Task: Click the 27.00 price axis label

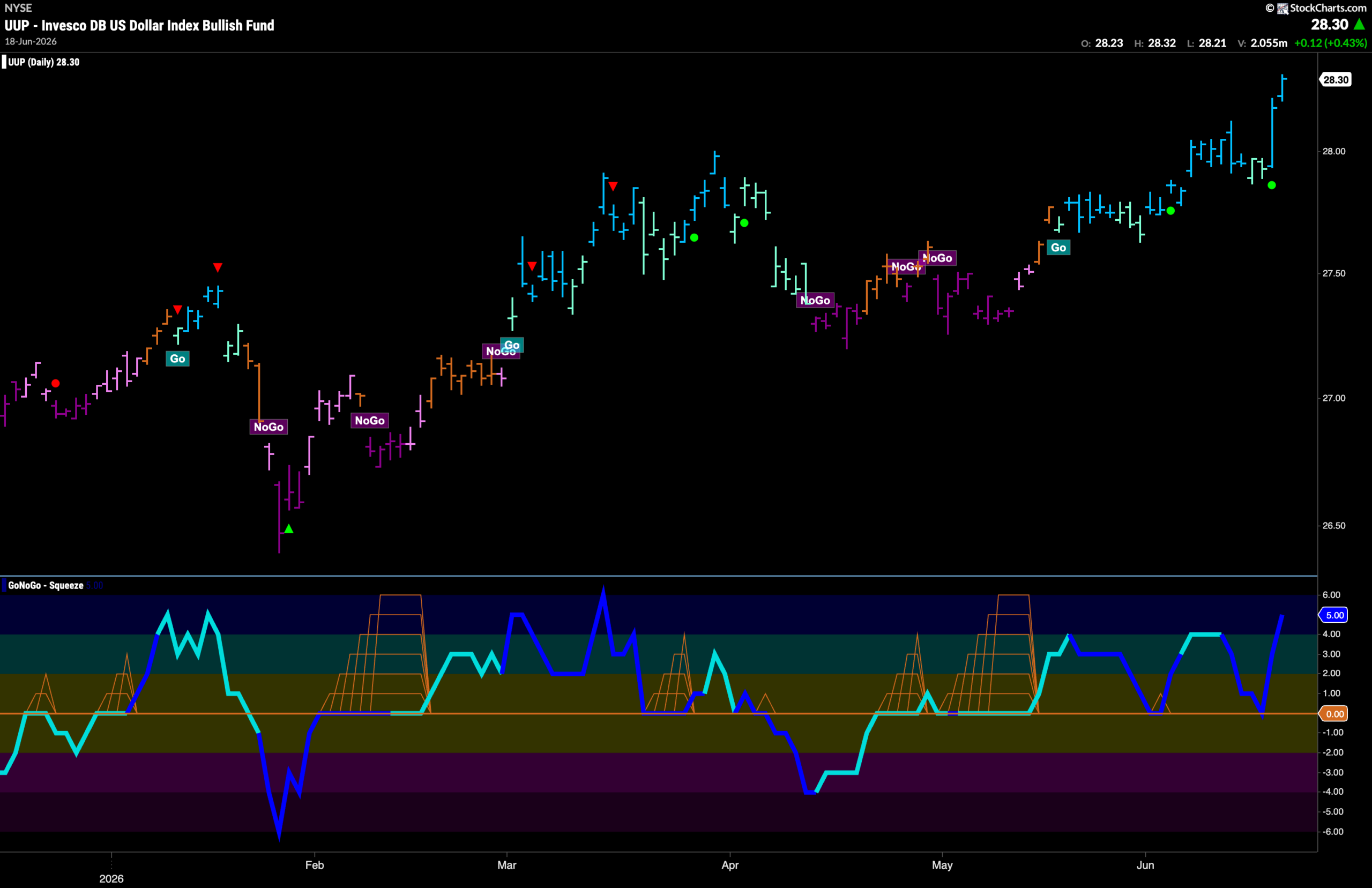Action: pos(1334,398)
